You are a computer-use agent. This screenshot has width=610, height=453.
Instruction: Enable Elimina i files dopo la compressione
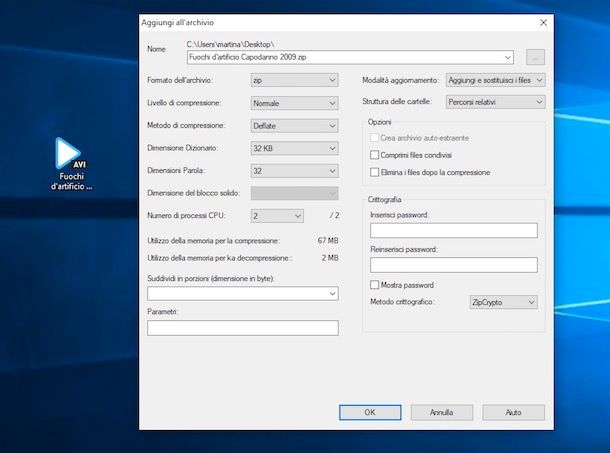pos(374,172)
